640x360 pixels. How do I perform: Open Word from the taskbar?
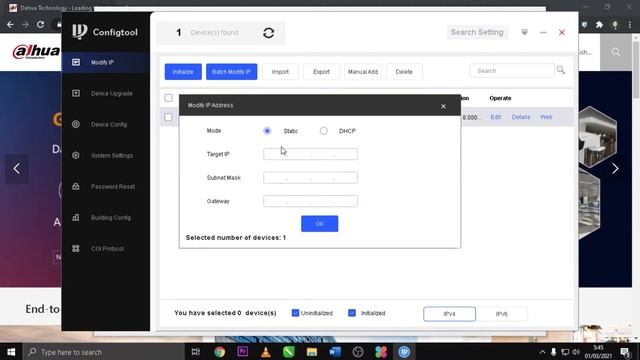[335, 352]
